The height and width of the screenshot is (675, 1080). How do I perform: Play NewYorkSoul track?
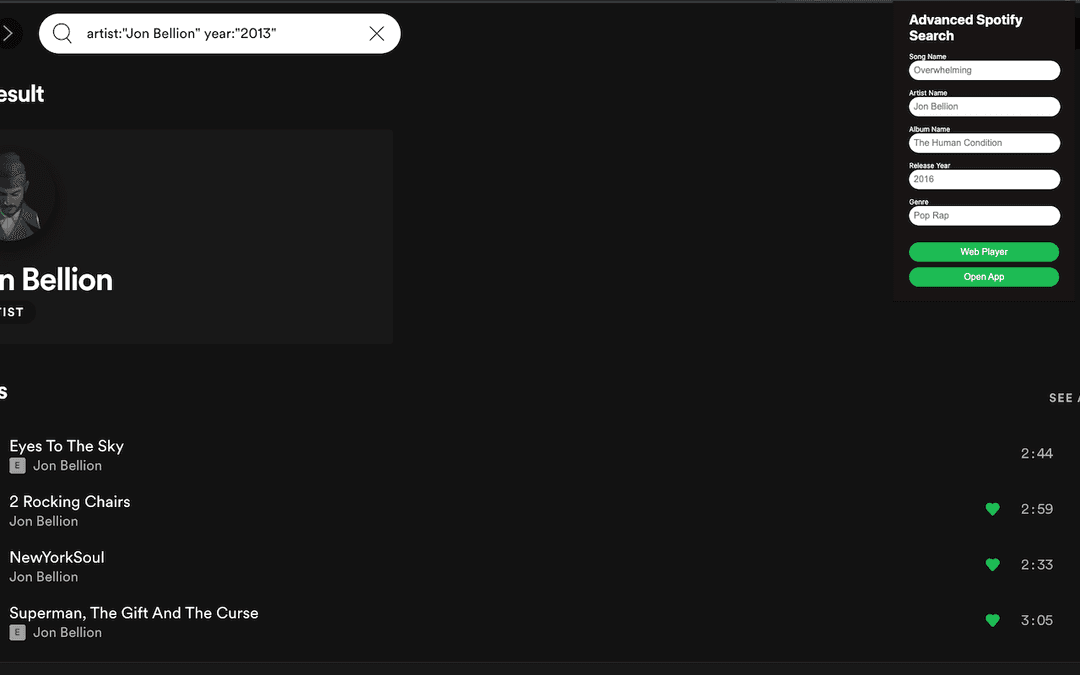(56, 557)
